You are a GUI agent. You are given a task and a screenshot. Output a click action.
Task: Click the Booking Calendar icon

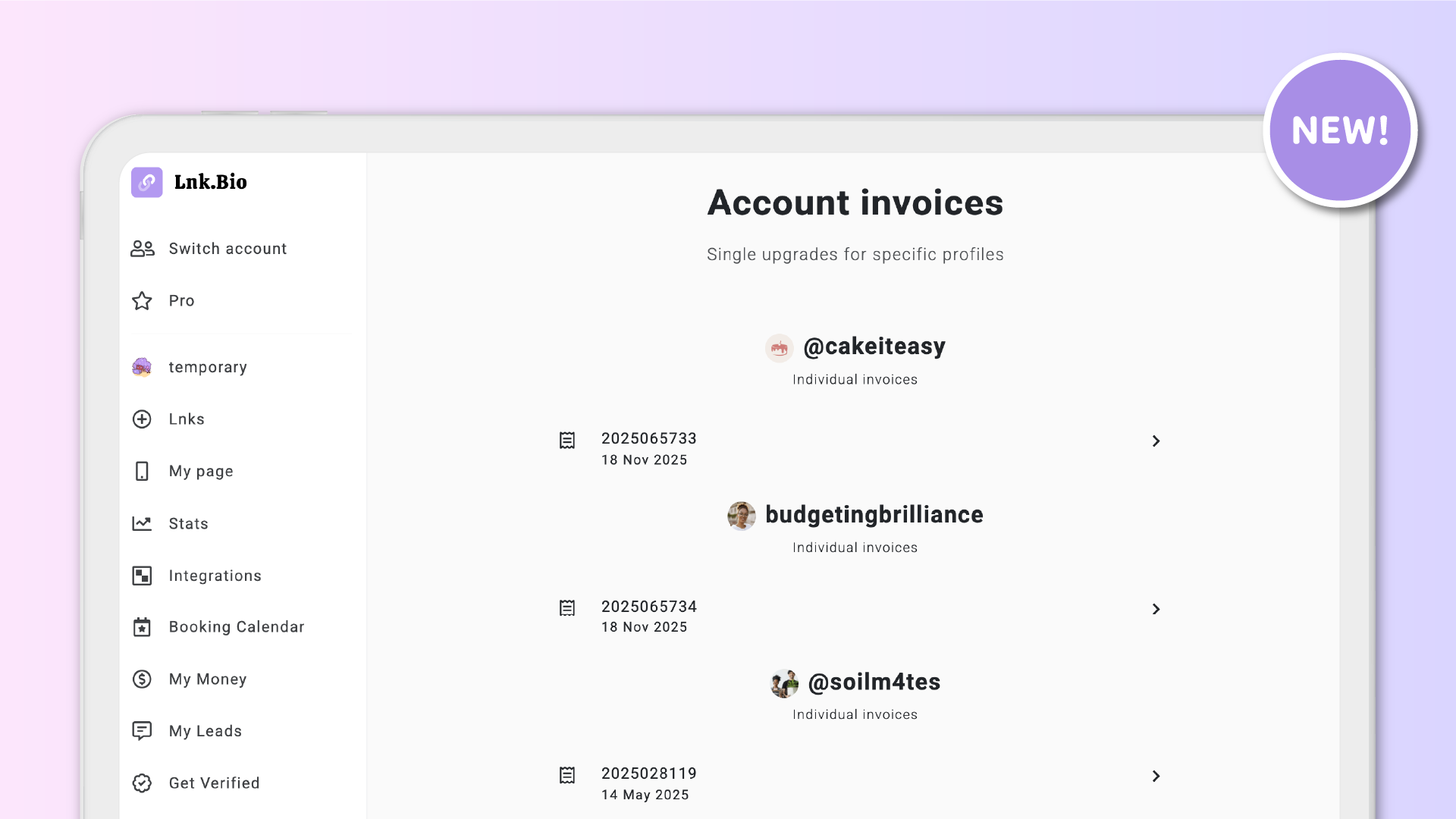coord(142,627)
